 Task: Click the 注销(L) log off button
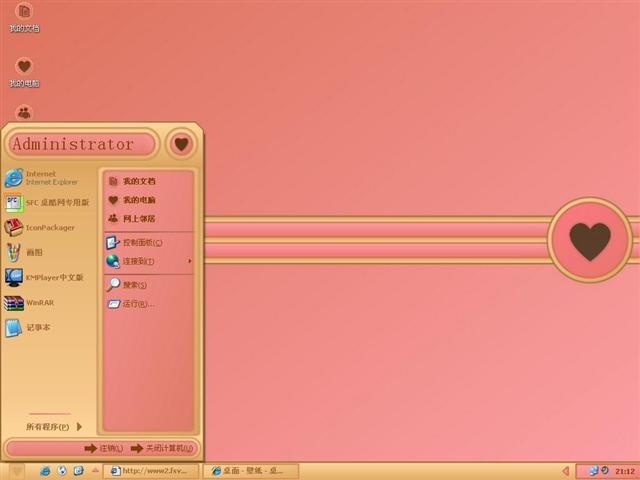coord(104,448)
